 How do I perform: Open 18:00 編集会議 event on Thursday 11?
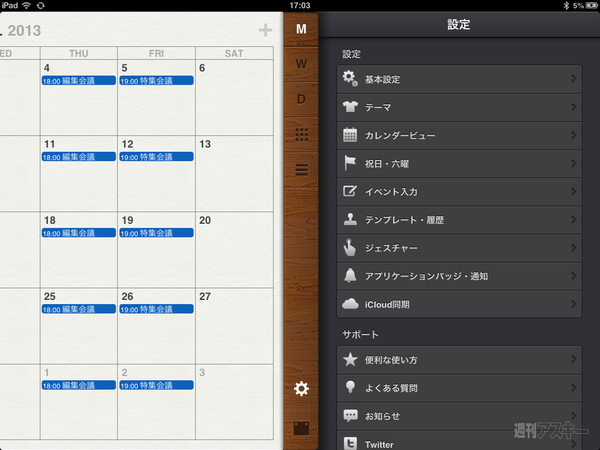78,157
